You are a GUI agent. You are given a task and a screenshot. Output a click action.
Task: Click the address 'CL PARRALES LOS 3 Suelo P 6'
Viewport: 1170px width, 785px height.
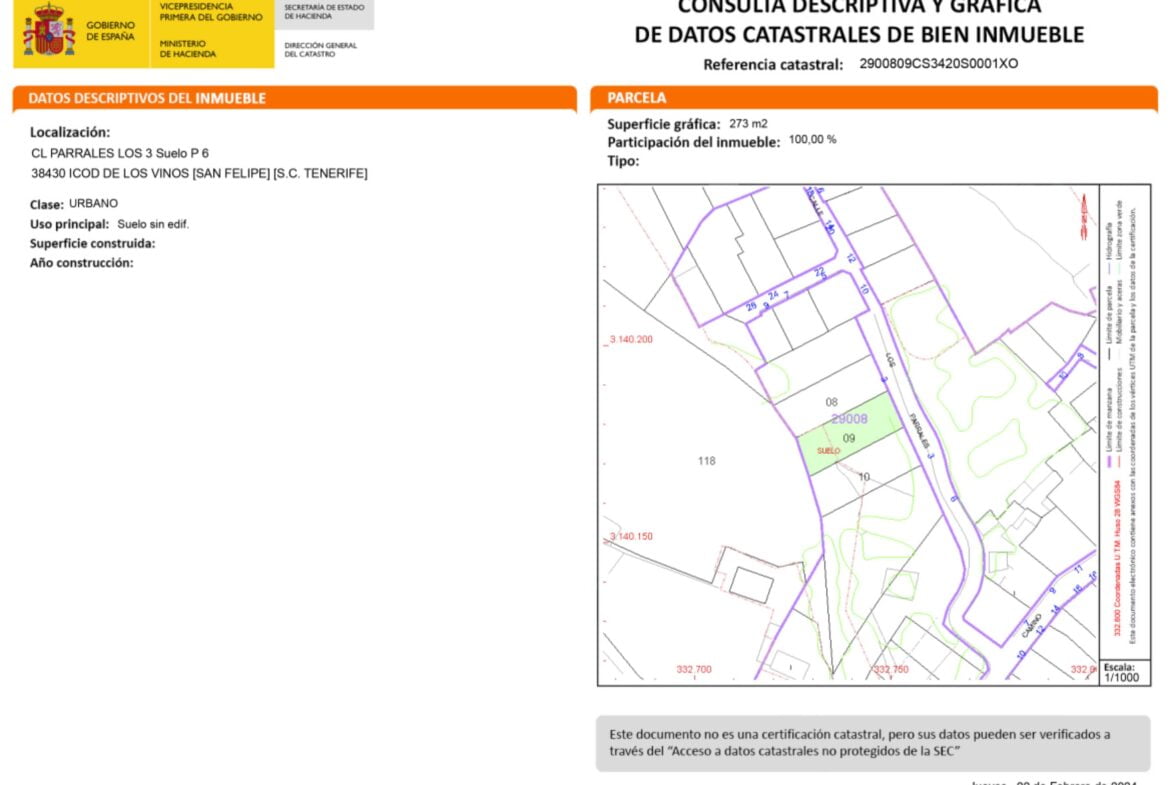[x=120, y=153]
